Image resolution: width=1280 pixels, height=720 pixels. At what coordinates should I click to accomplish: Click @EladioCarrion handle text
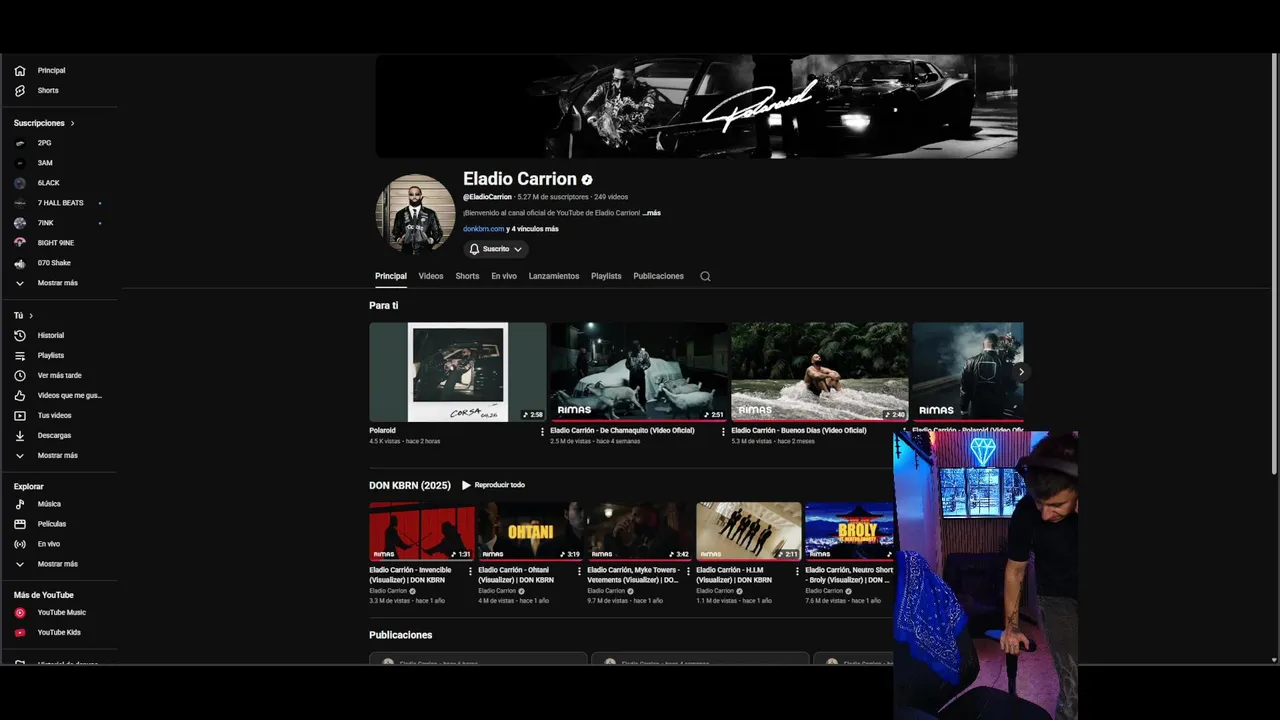click(488, 197)
